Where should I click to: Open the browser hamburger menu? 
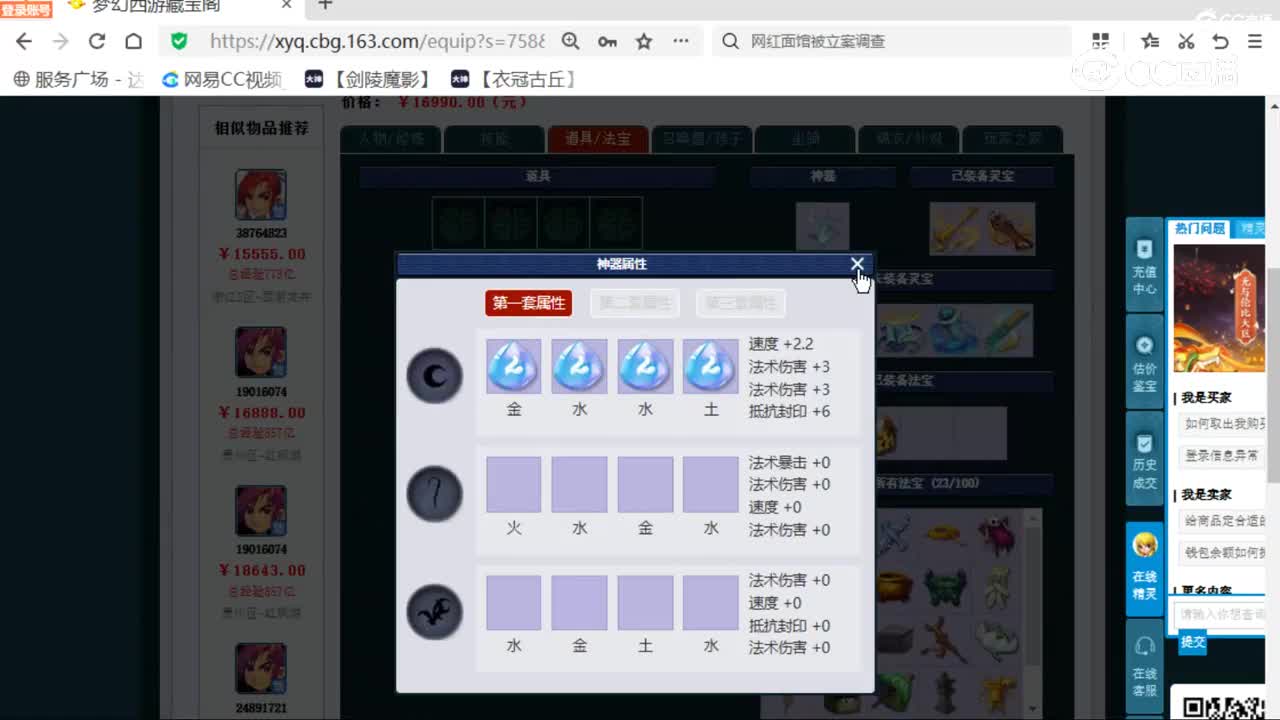pos(1254,42)
